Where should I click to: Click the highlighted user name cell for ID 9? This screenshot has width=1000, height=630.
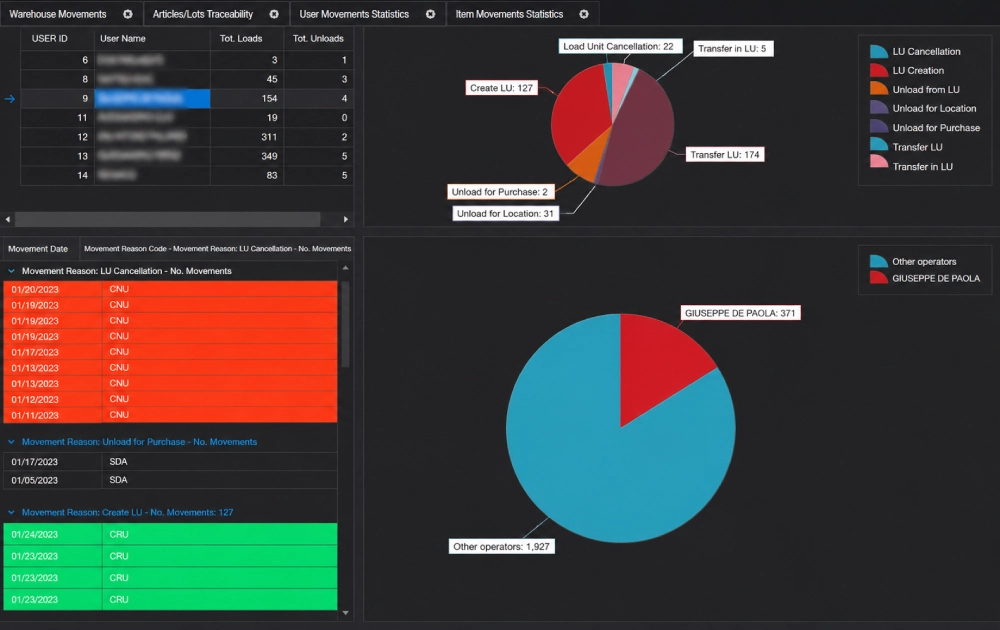tap(152, 98)
